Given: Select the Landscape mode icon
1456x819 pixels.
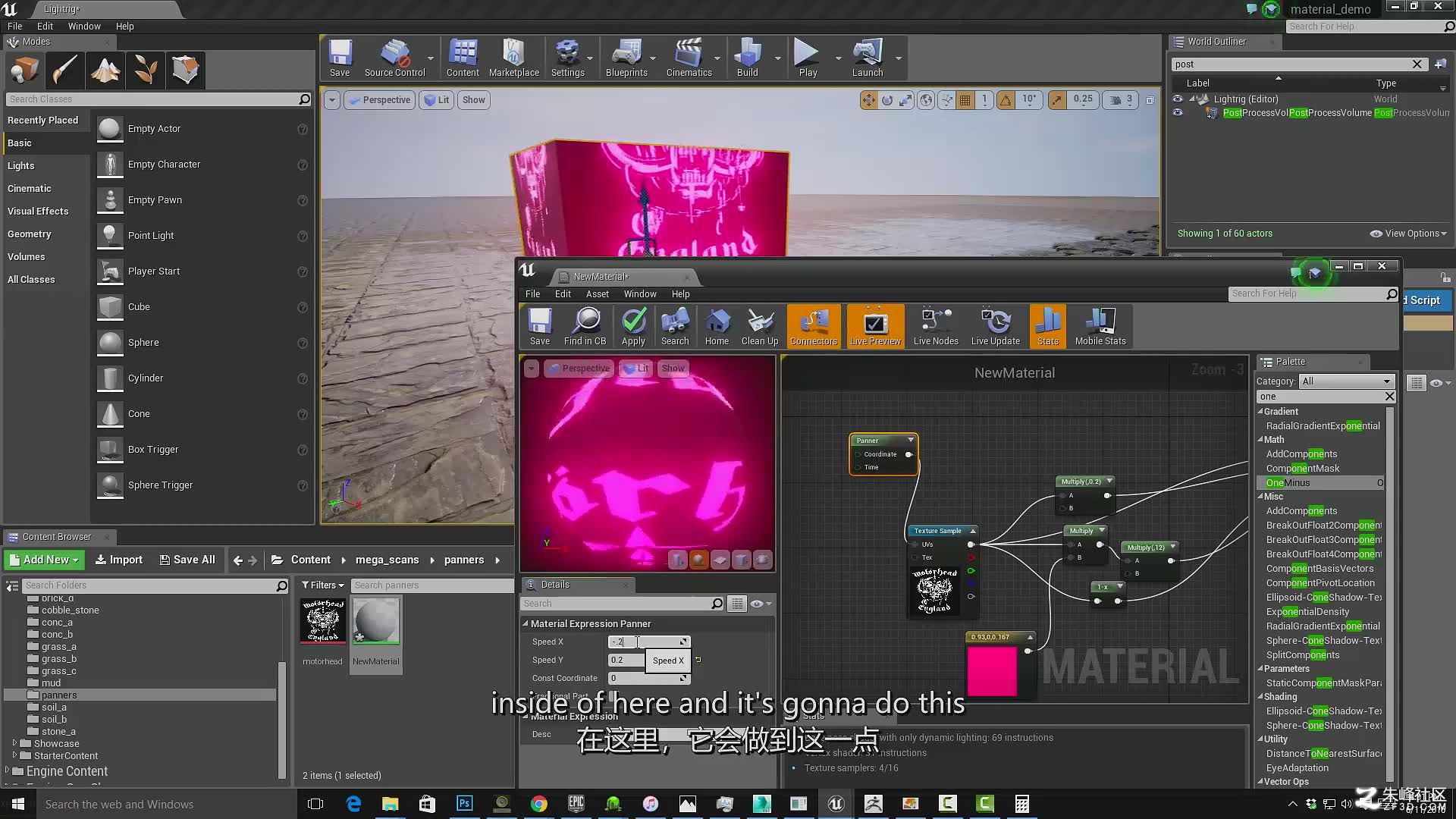Looking at the screenshot, I should [105, 70].
